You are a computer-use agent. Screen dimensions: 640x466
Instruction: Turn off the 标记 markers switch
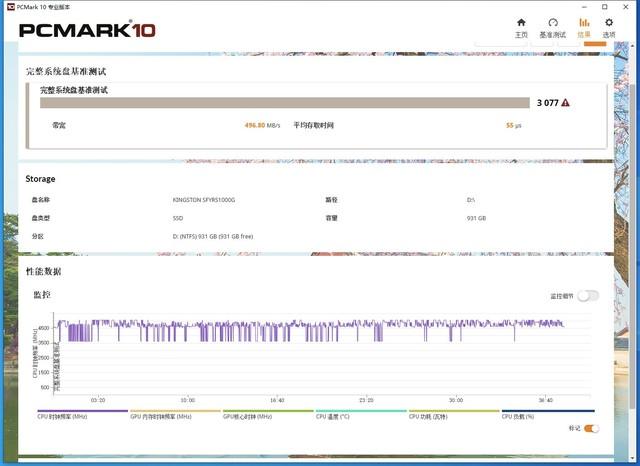point(591,428)
